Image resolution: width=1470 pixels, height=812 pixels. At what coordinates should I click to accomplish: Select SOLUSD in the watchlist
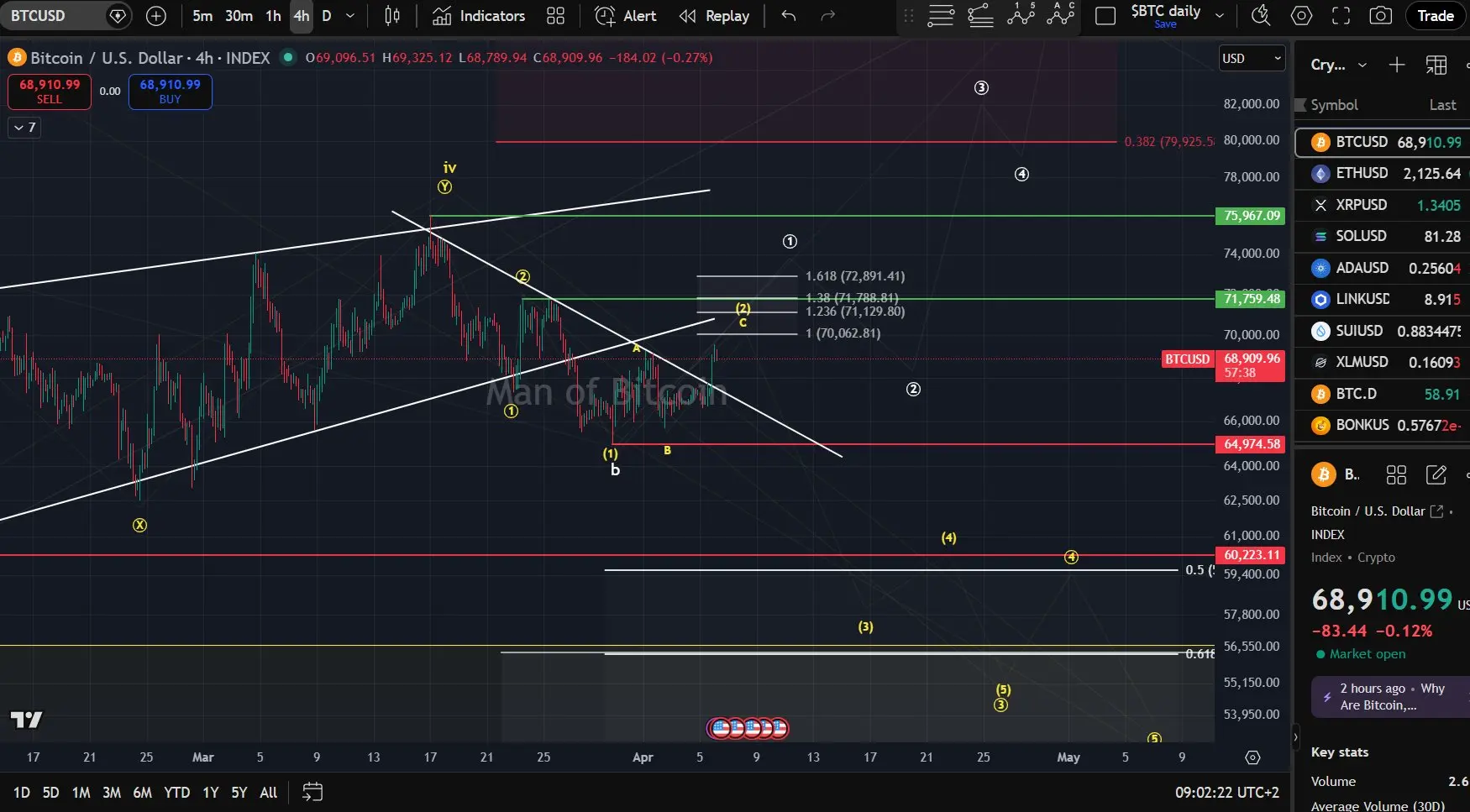click(x=1383, y=237)
